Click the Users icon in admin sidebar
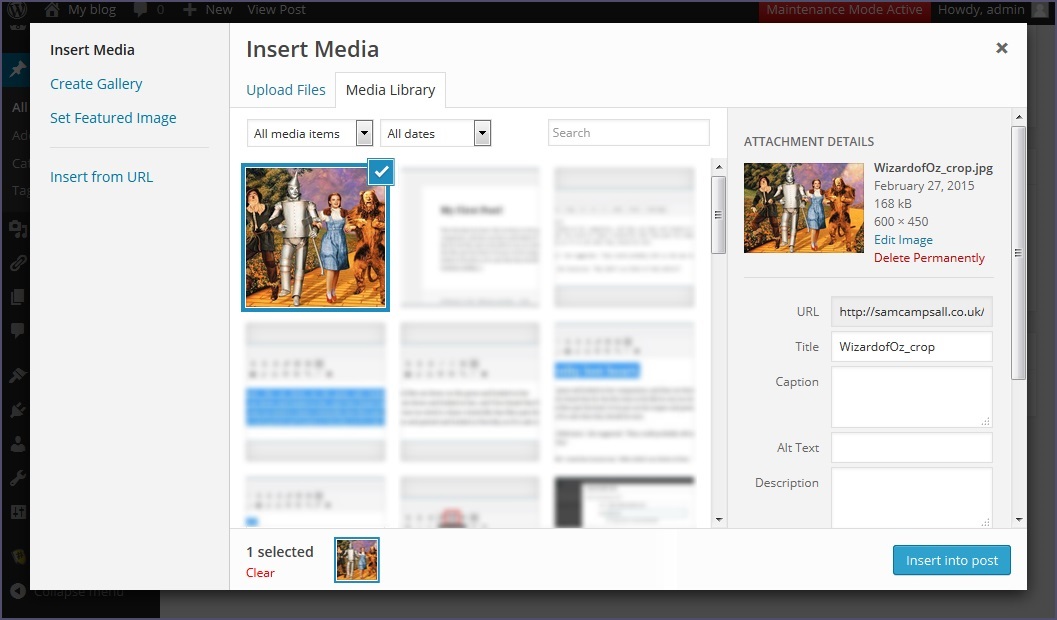Image resolution: width=1057 pixels, height=620 pixels. coord(17,444)
